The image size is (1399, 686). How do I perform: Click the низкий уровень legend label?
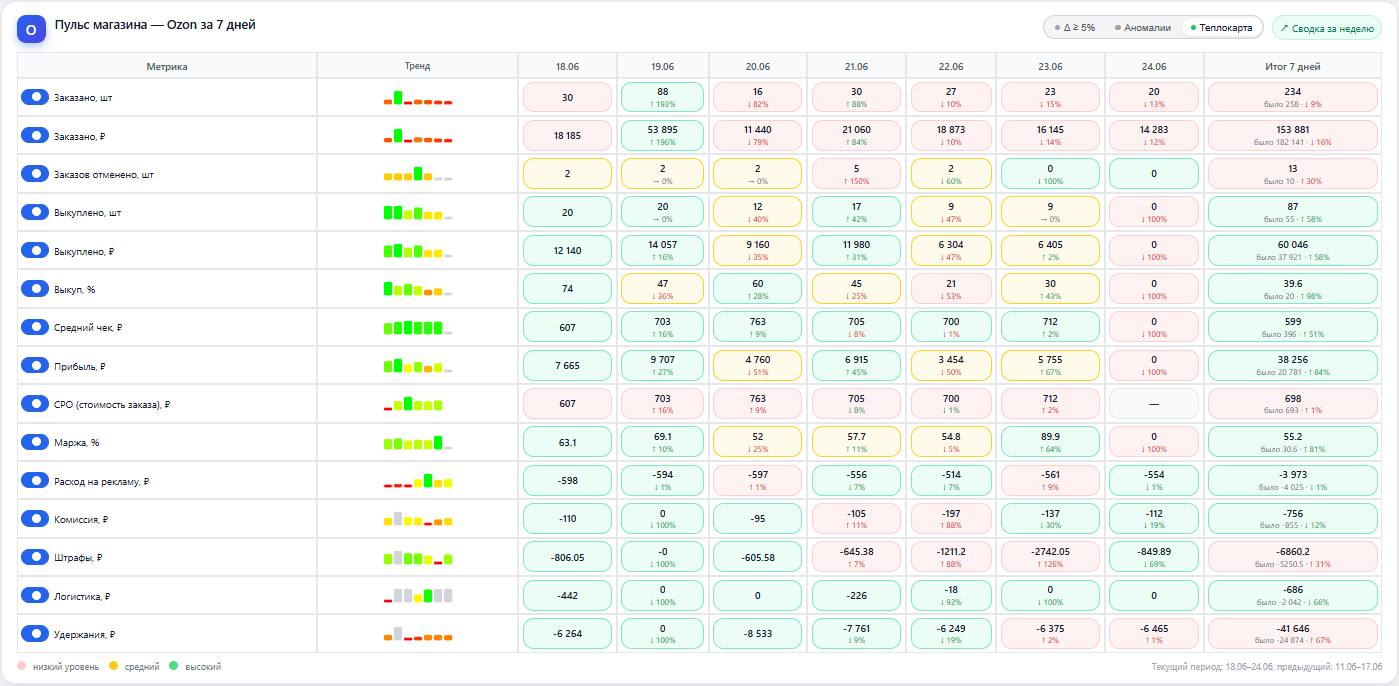tap(66, 666)
